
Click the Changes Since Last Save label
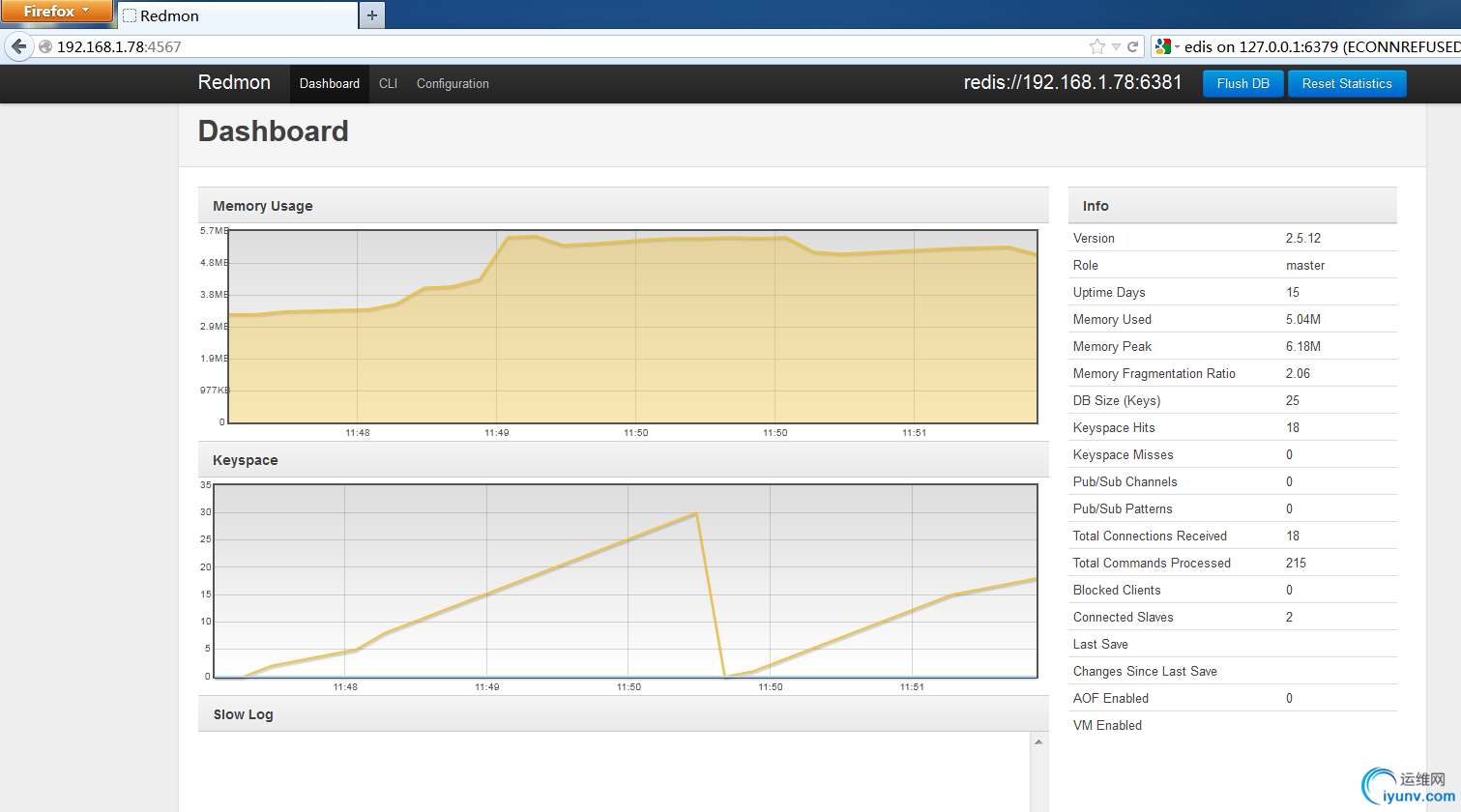(x=1145, y=672)
